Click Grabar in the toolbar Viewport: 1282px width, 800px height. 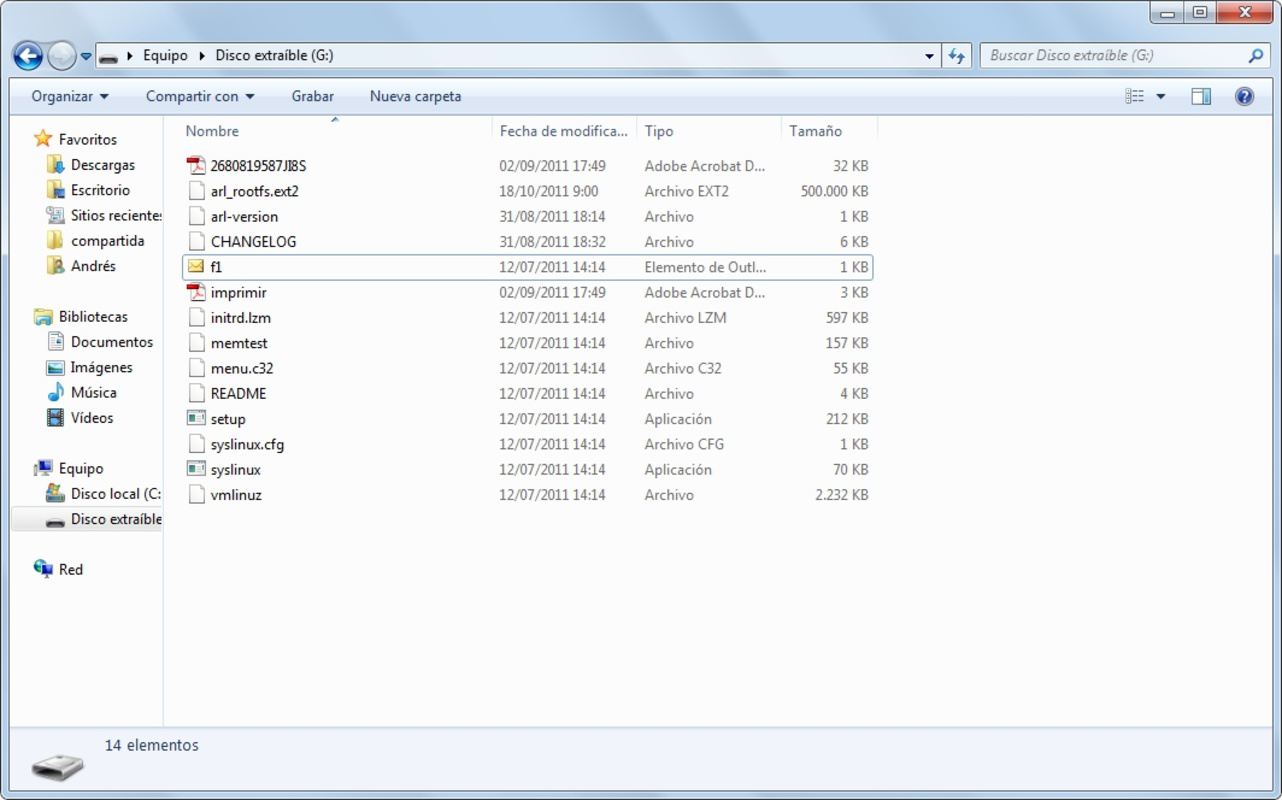pos(312,95)
